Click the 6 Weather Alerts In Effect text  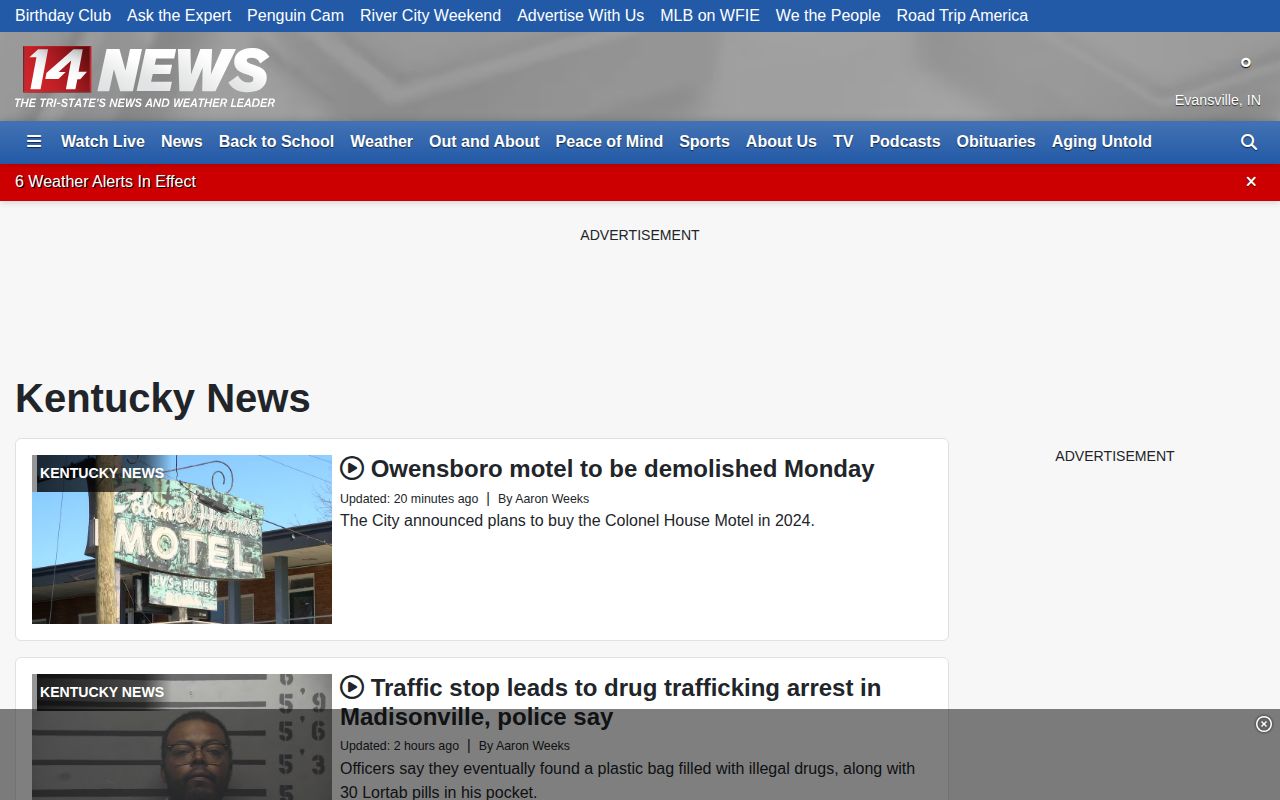(105, 182)
